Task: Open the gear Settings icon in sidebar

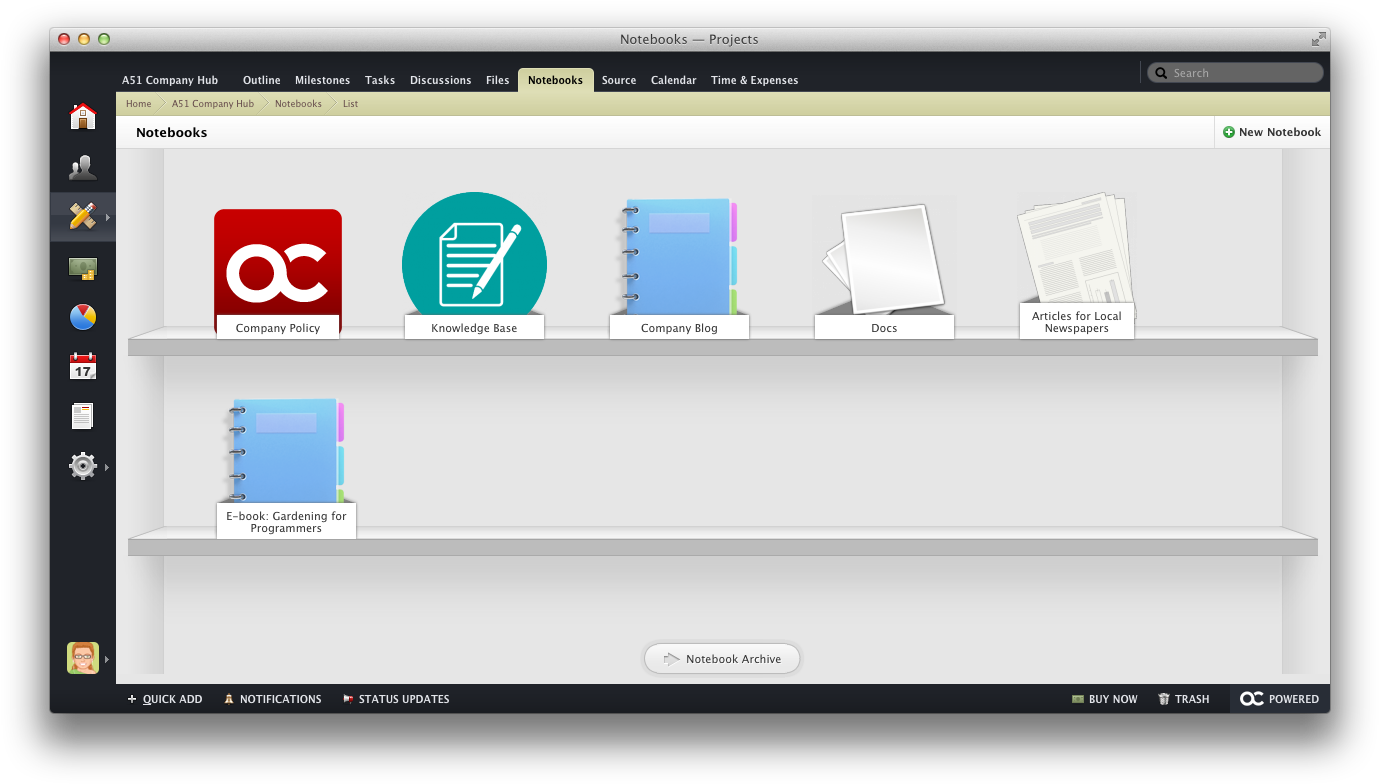Action: tap(83, 466)
